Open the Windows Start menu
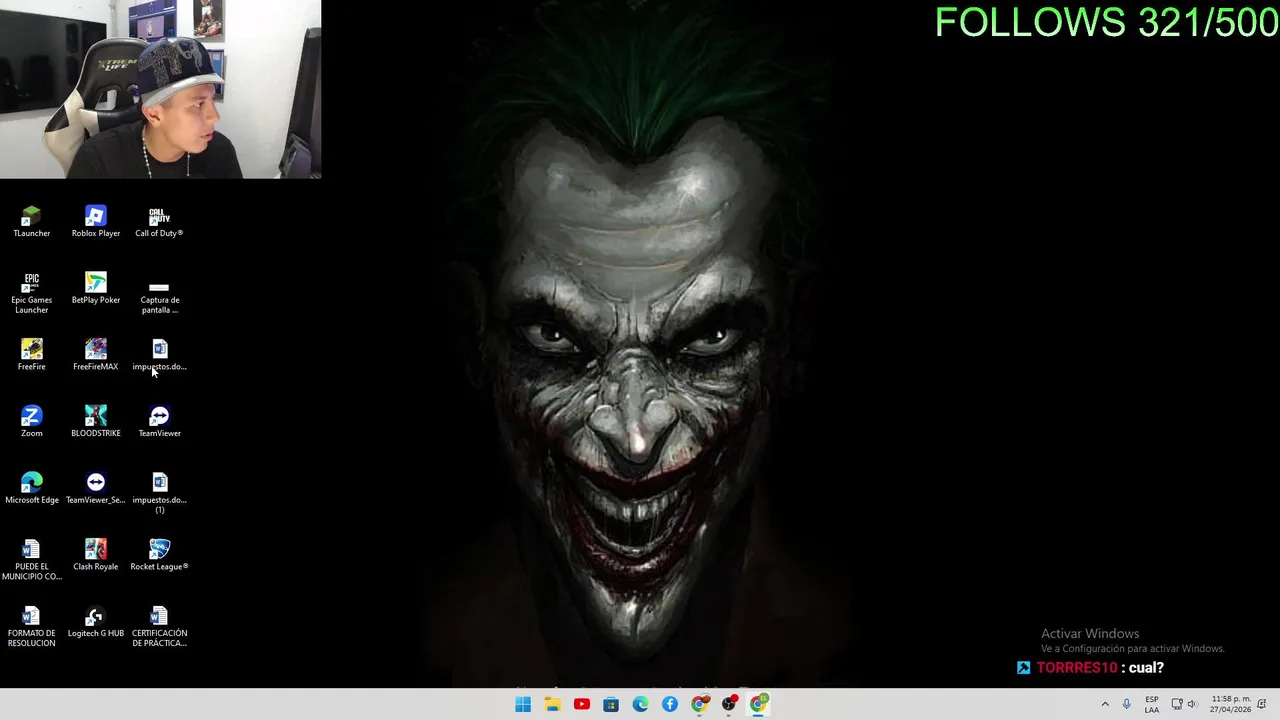This screenshot has height=720, width=1280. click(x=523, y=704)
